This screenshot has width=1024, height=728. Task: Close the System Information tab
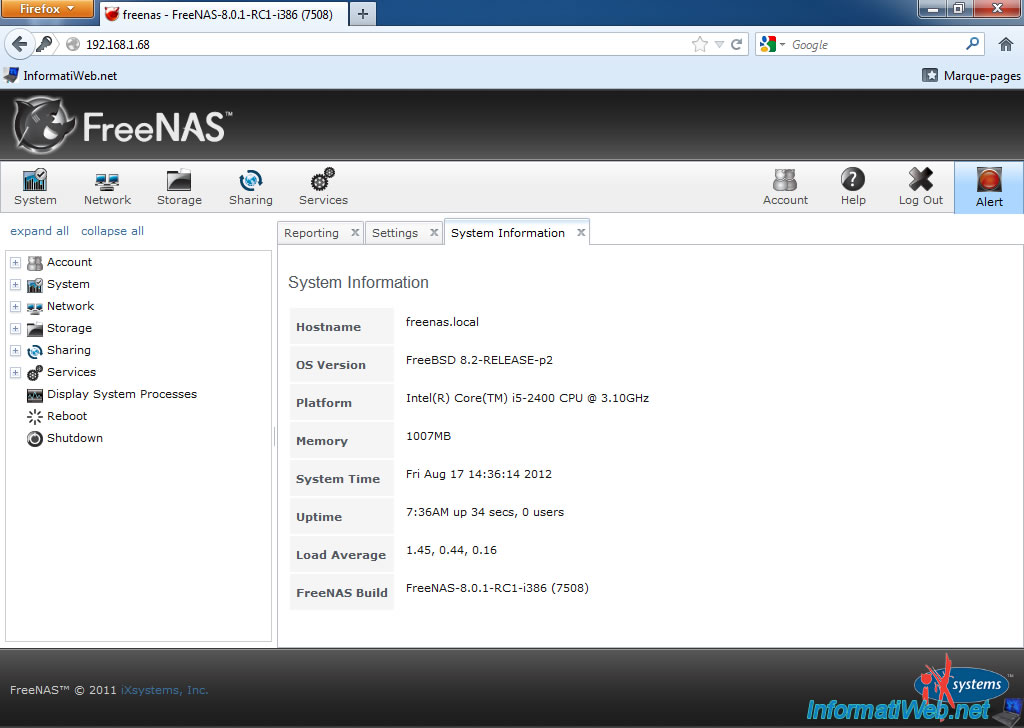(581, 232)
